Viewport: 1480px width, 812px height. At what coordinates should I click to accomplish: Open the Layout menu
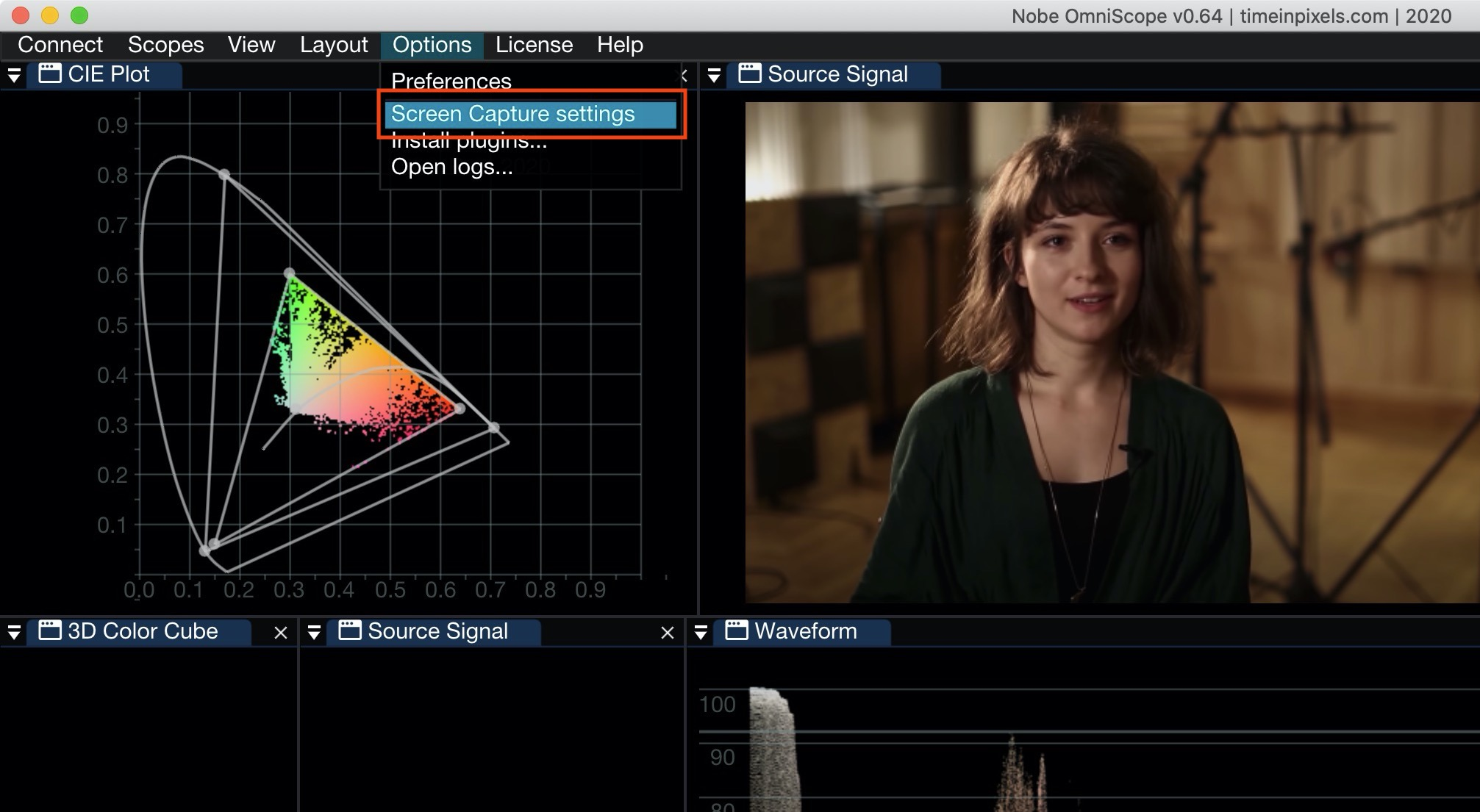(x=334, y=45)
